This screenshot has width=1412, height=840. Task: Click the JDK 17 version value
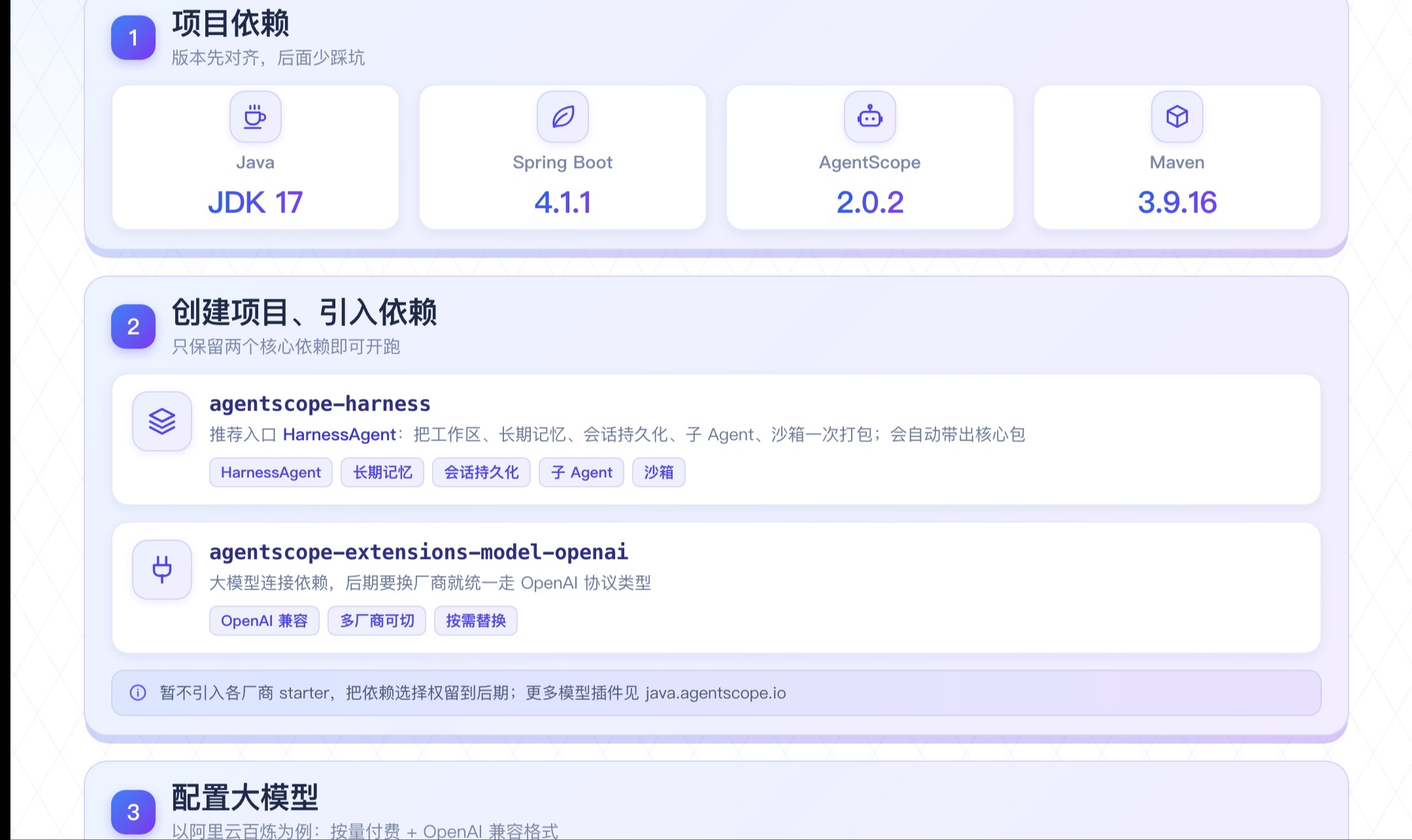[256, 202]
